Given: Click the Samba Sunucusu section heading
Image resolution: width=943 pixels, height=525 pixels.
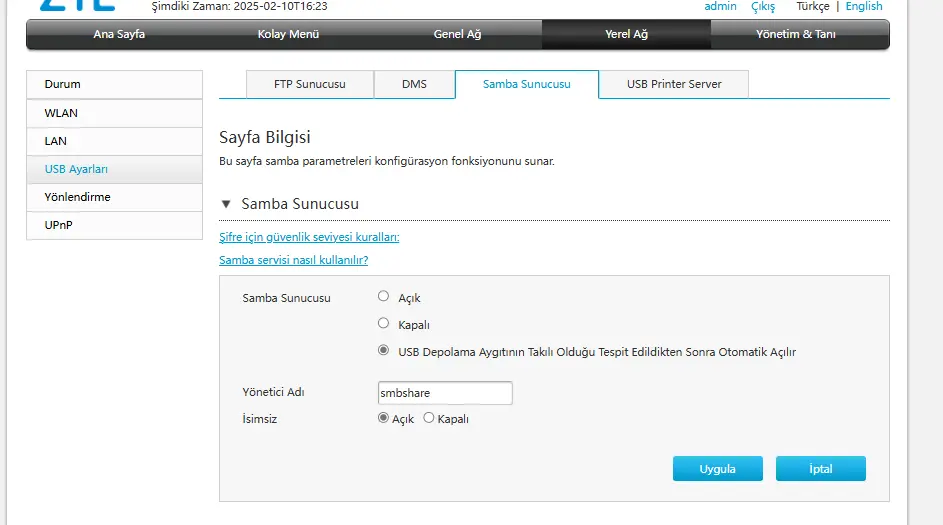Looking at the screenshot, I should 300,204.
